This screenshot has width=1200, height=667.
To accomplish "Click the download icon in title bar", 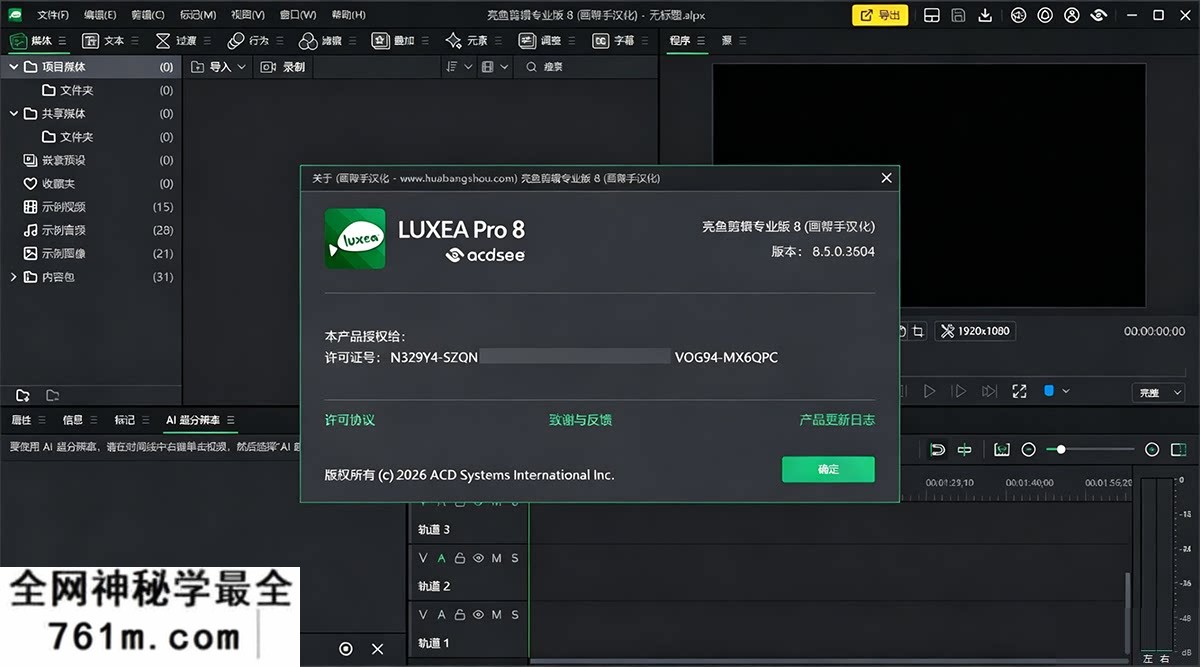I will (985, 15).
